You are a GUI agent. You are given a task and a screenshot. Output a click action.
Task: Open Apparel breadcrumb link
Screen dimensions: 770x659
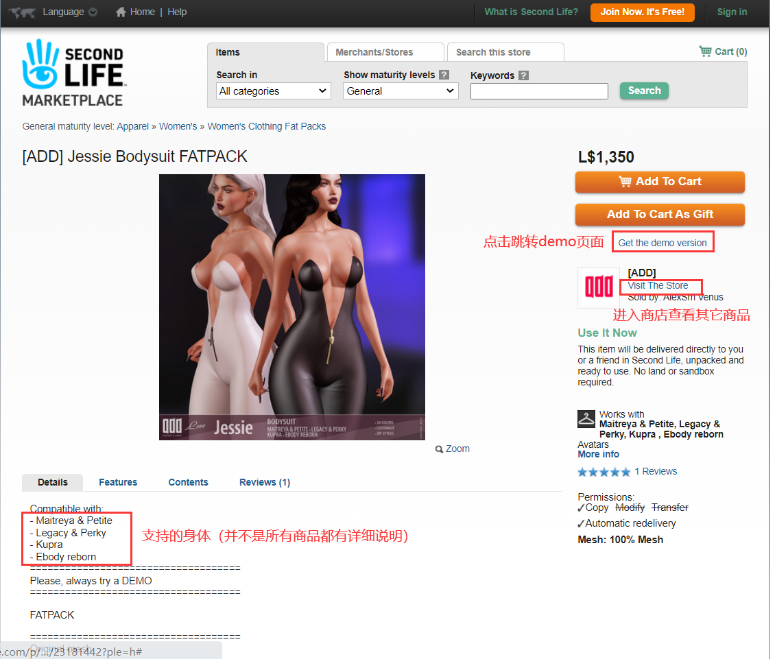(x=133, y=126)
